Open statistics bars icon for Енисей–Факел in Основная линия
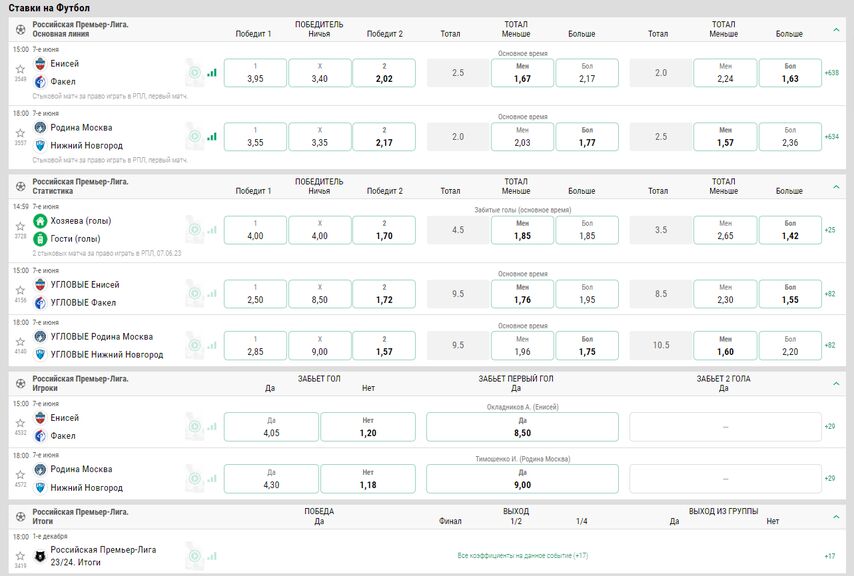Image resolution: width=854 pixels, height=576 pixels. click(212, 72)
